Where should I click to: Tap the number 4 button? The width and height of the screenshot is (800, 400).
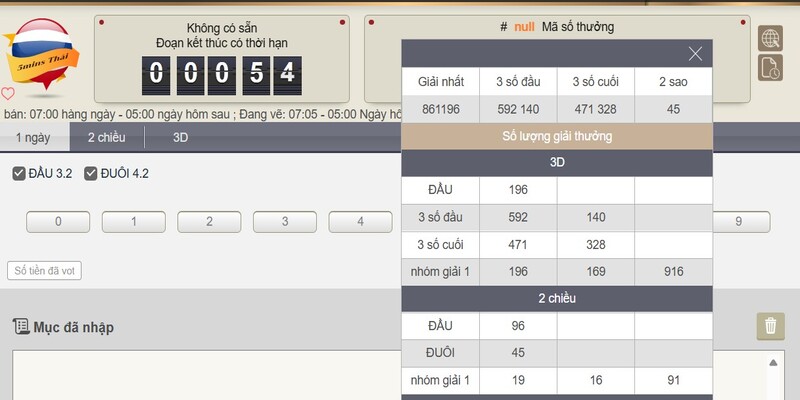tap(360, 222)
